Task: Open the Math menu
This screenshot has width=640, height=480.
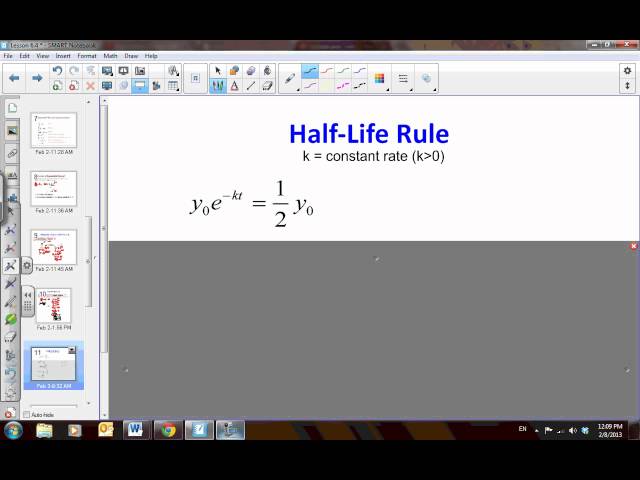Action: pyautogui.click(x=110, y=56)
